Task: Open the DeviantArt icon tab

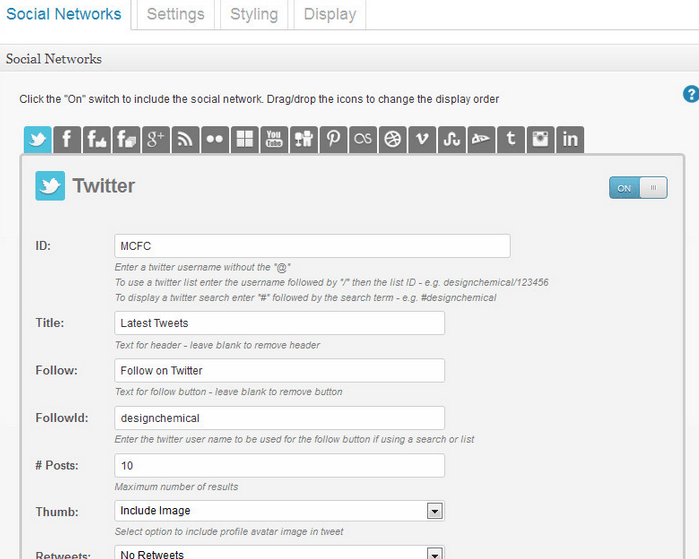Action: (x=481, y=140)
